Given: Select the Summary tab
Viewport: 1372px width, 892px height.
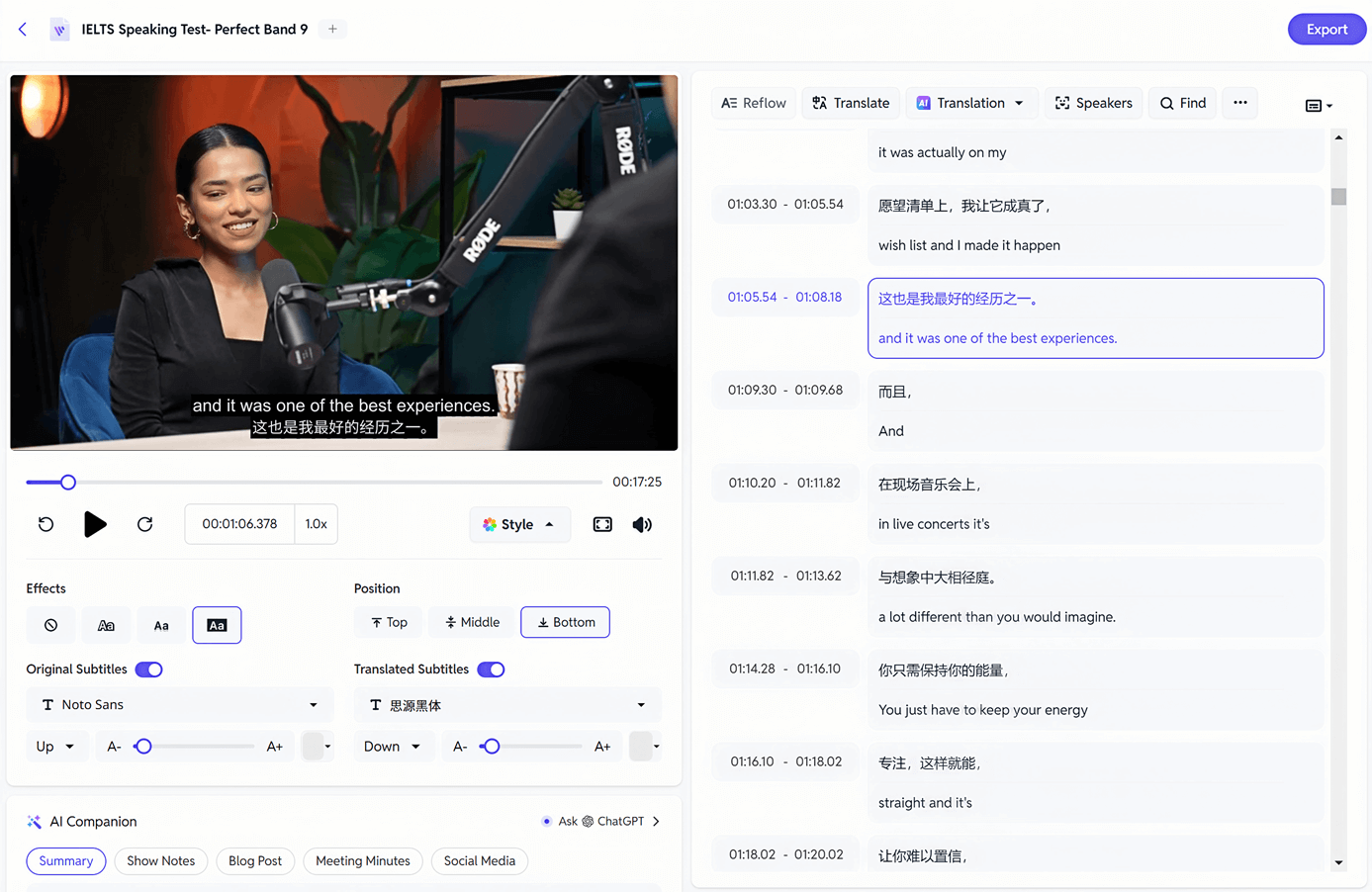Looking at the screenshot, I should tap(66, 861).
